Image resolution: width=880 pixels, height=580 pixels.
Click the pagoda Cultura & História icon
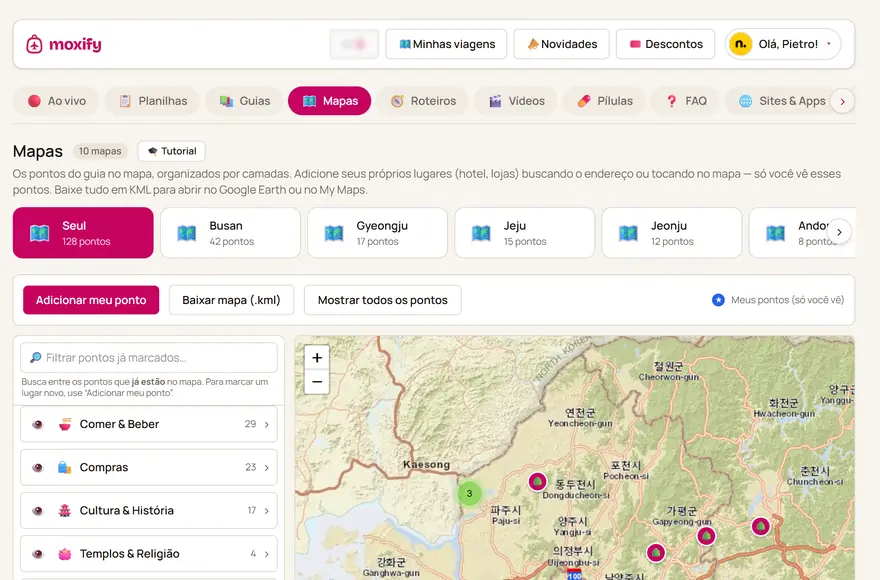(x=65, y=511)
